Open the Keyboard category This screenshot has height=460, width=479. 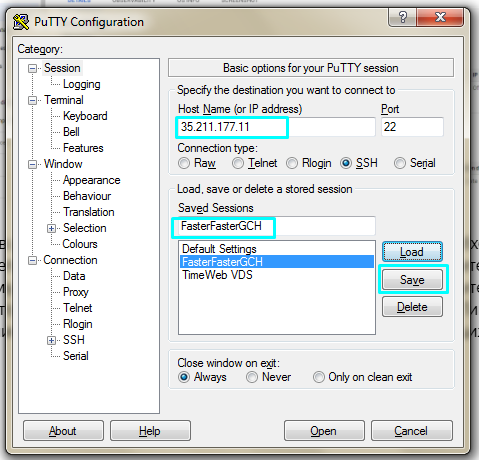85,116
